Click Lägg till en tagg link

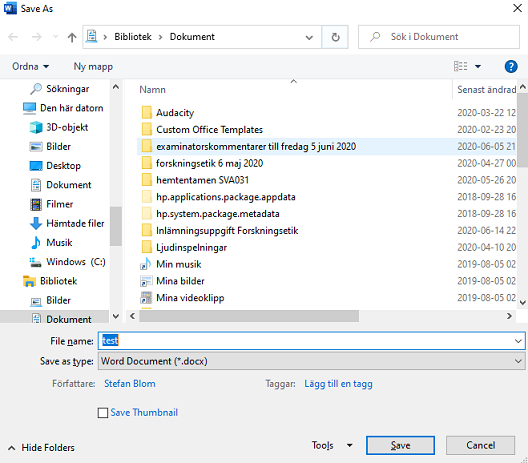click(338, 384)
